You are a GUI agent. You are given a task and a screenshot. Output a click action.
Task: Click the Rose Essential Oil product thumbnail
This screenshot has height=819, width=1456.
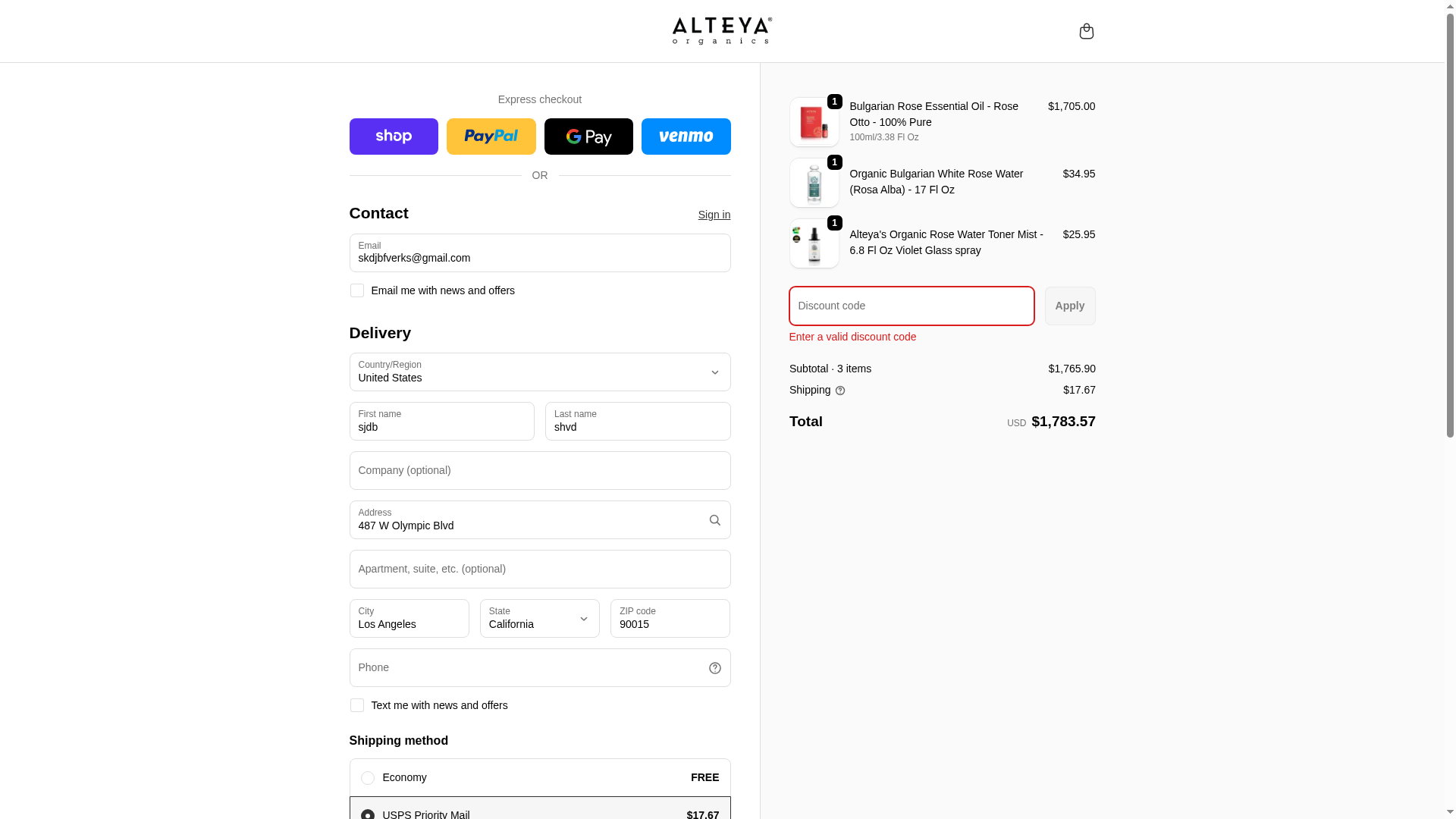click(814, 122)
